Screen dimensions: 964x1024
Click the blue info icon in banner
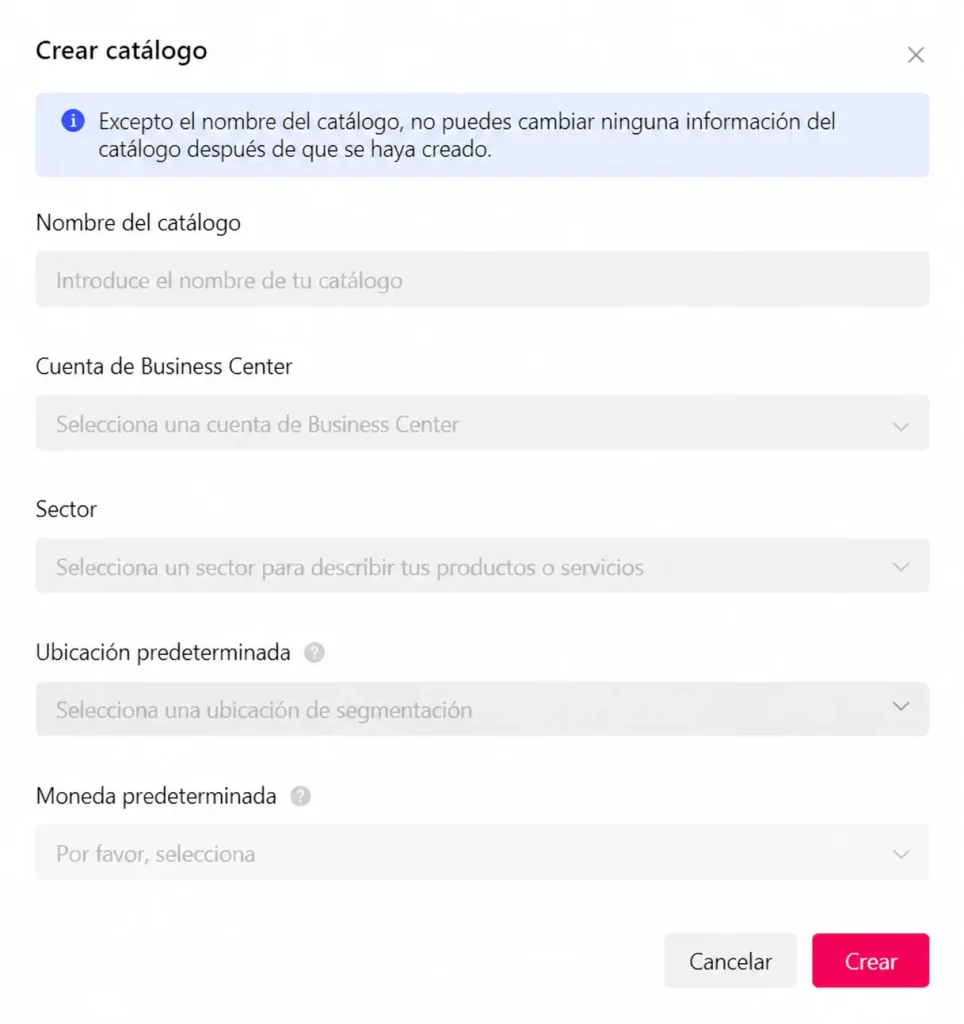tap(73, 121)
